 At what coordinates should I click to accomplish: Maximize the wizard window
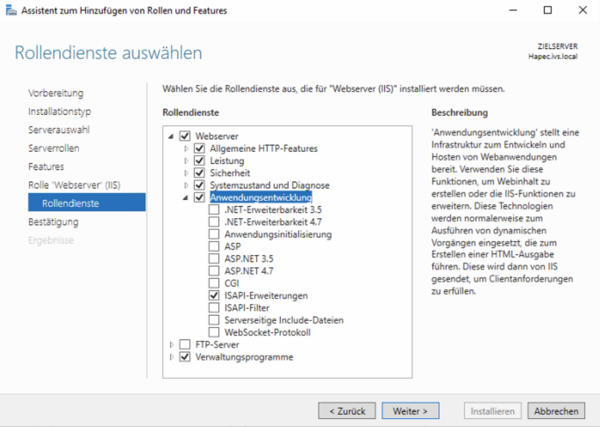548,10
